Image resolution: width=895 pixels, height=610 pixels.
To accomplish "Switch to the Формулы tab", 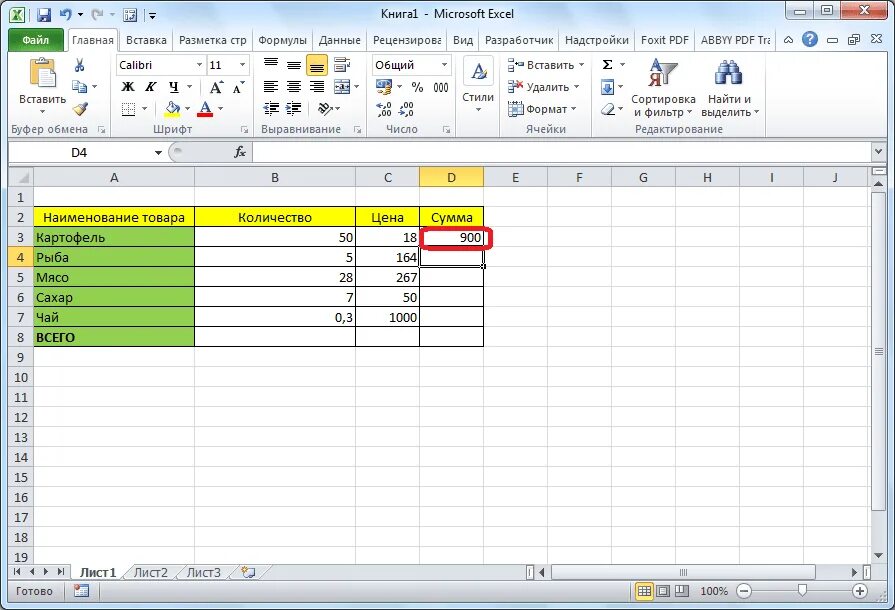I will [283, 40].
